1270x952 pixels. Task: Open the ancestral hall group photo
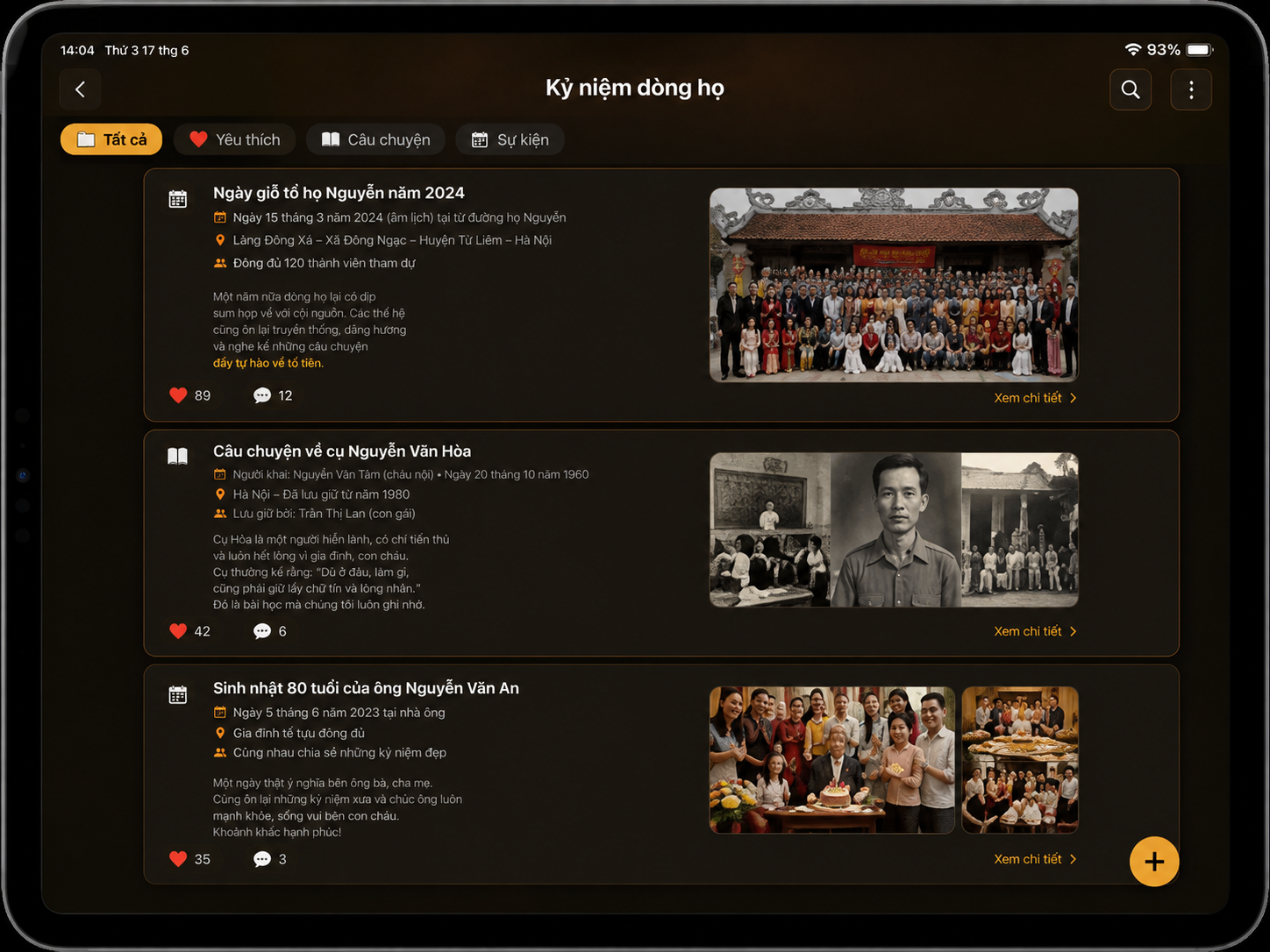coord(894,285)
